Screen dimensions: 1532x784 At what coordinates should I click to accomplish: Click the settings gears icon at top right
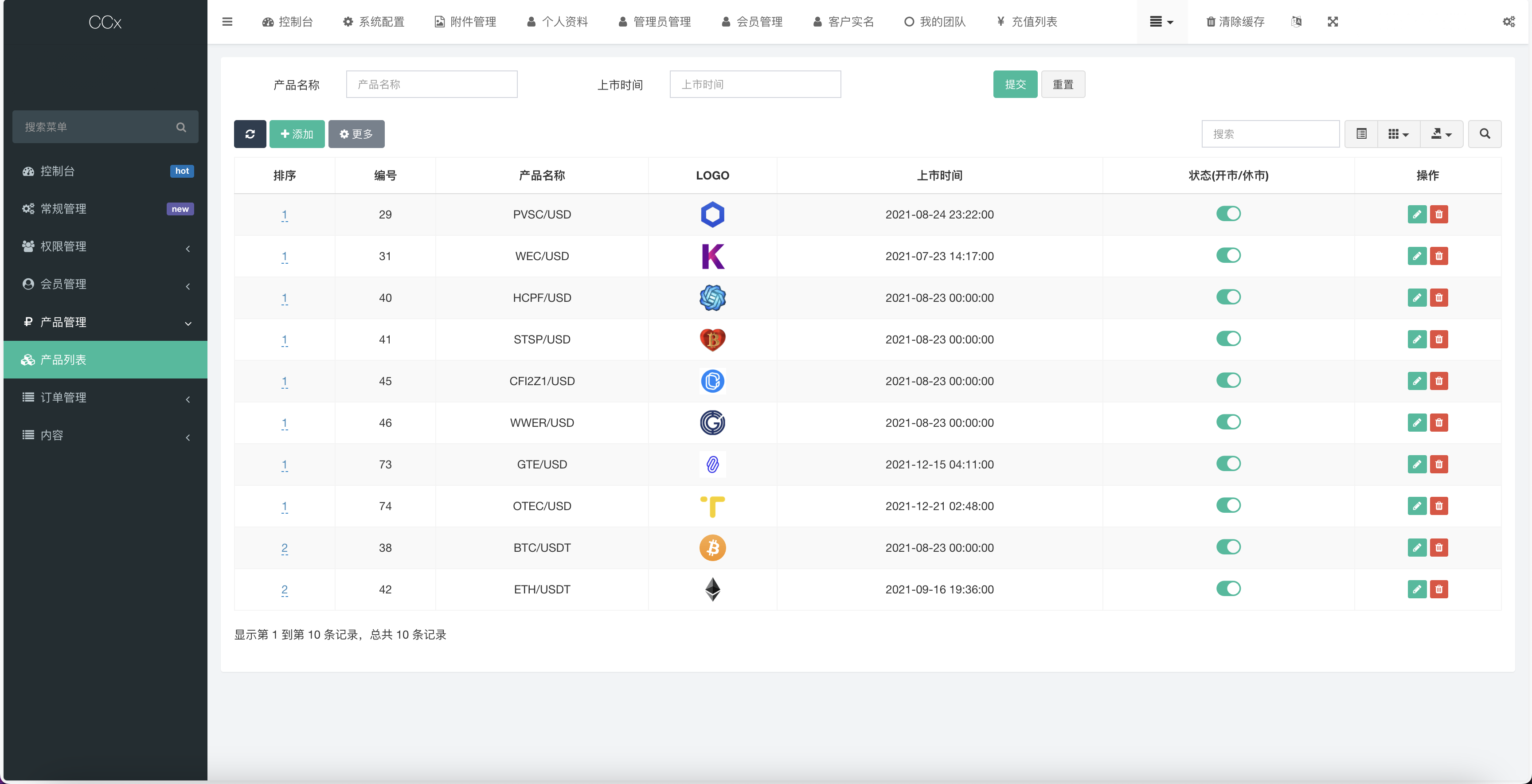click(x=1509, y=22)
